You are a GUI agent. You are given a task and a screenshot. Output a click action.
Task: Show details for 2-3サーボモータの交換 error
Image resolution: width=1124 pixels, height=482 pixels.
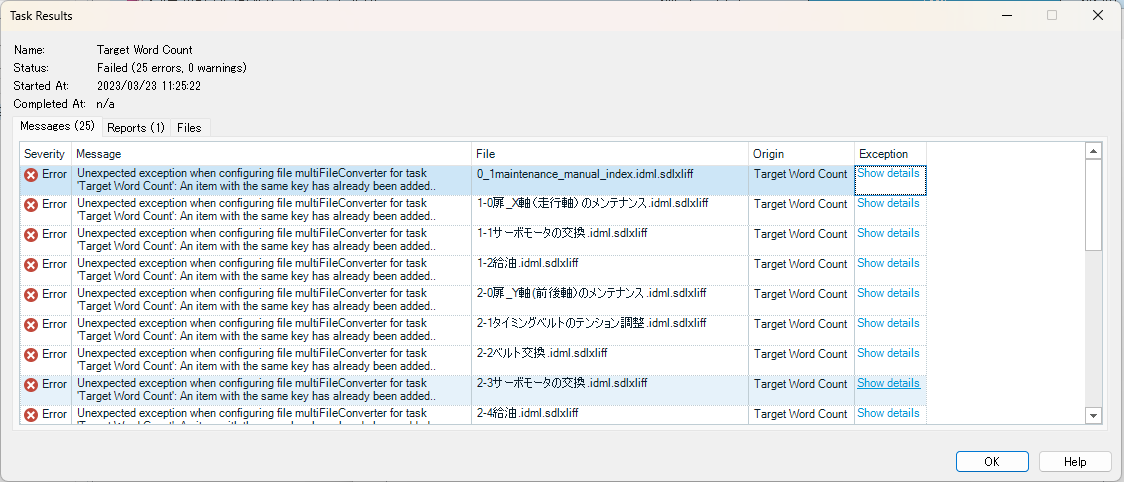tap(888, 383)
